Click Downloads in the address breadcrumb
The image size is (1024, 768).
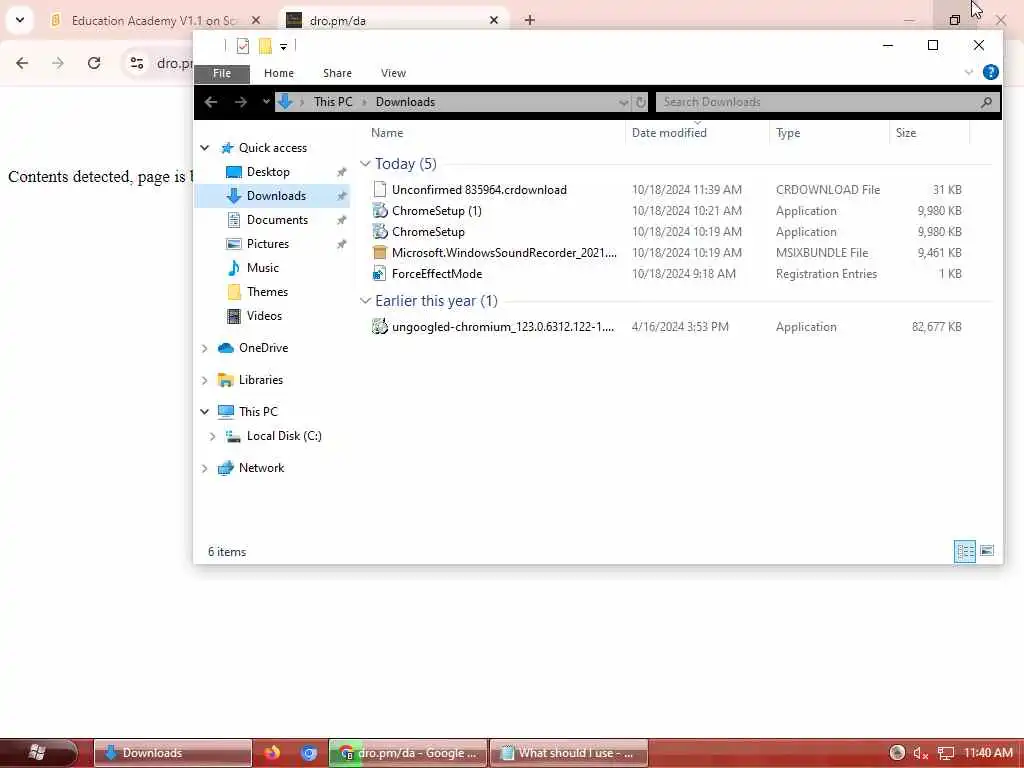[405, 102]
